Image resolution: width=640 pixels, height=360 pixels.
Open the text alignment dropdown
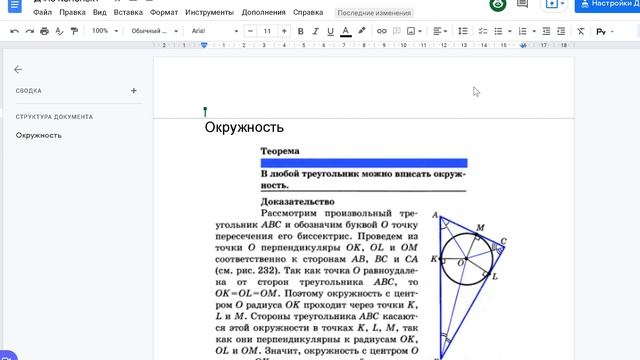440,31
